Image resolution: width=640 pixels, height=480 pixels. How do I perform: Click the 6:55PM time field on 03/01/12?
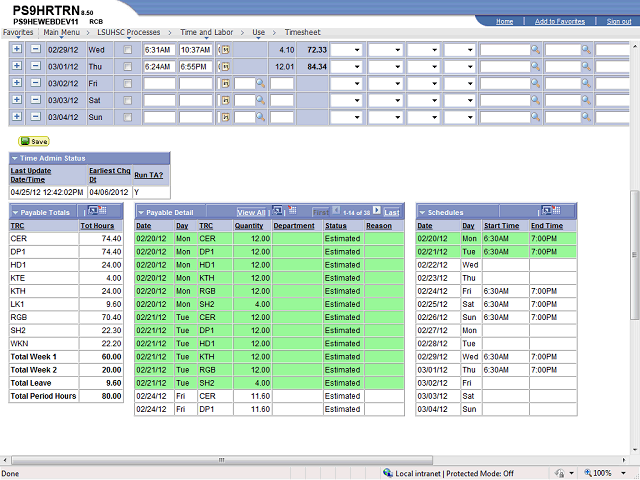pos(196,67)
